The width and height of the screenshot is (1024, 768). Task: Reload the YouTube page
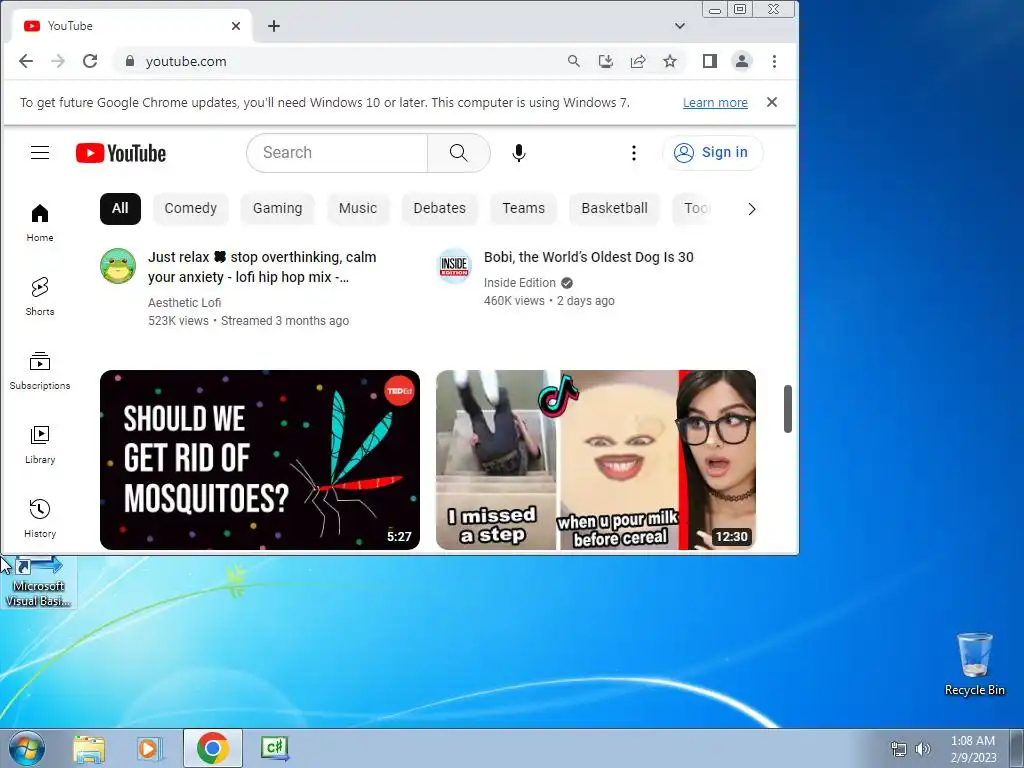point(90,61)
